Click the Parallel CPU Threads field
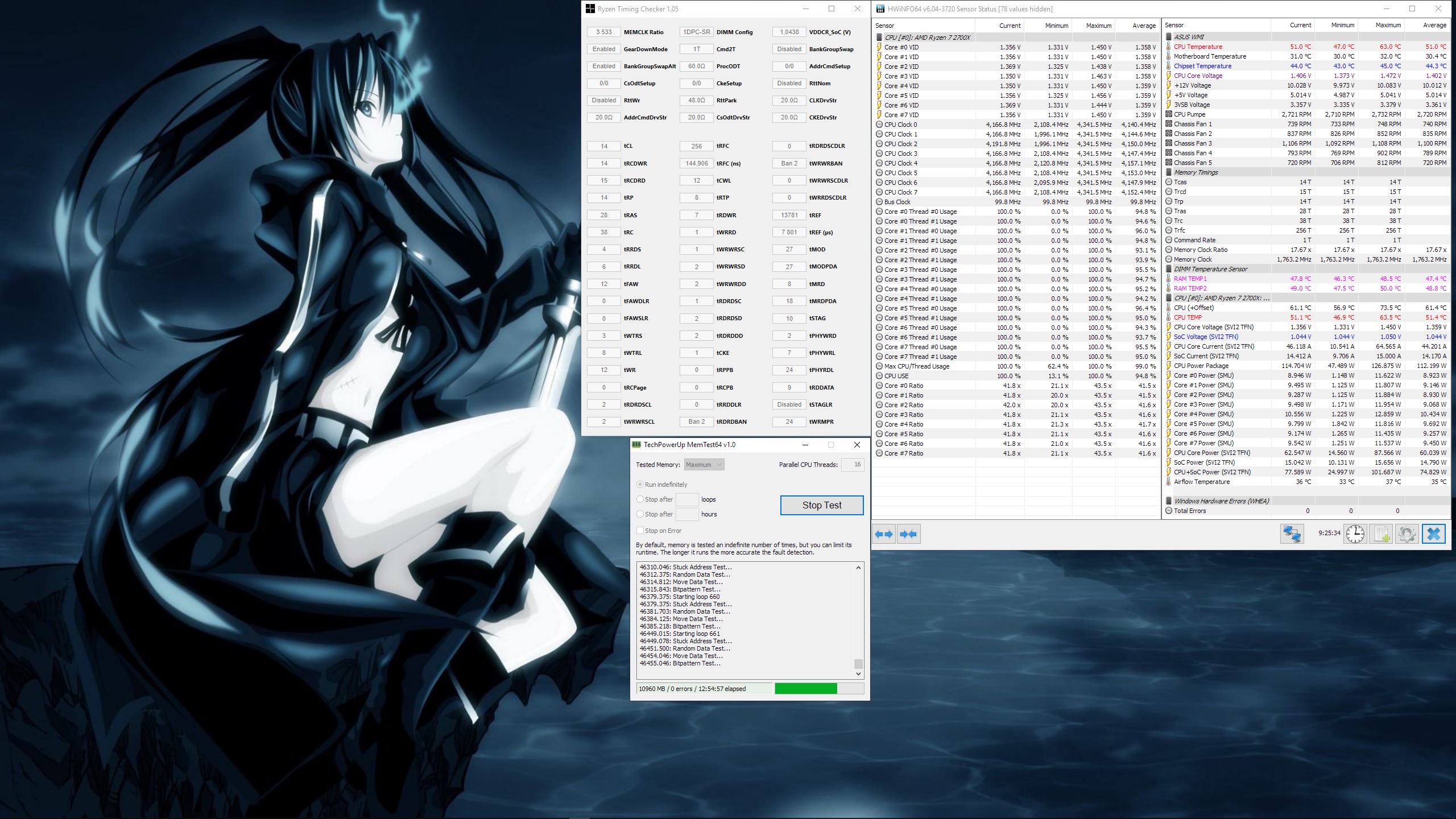This screenshot has width=1456, height=819. [852, 465]
